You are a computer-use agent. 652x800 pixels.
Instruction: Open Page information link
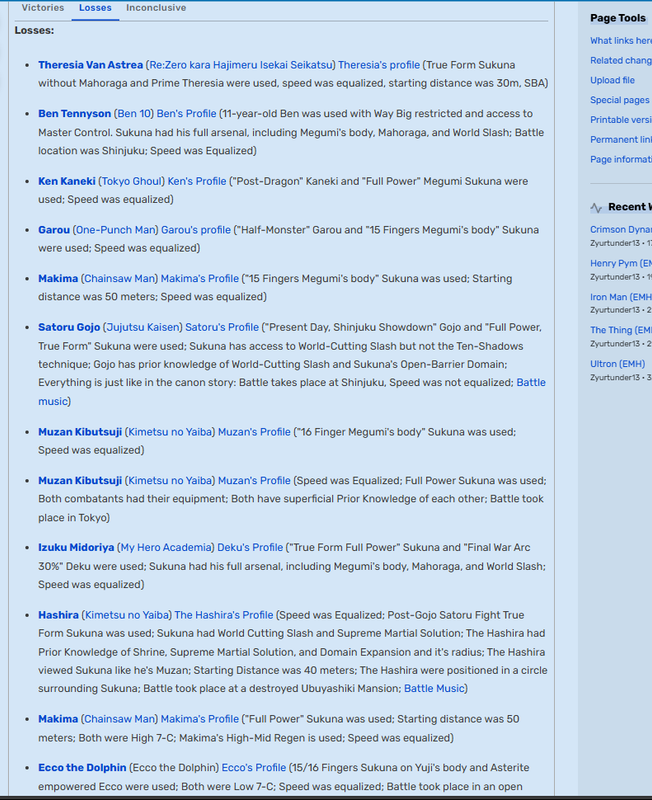pos(621,160)
